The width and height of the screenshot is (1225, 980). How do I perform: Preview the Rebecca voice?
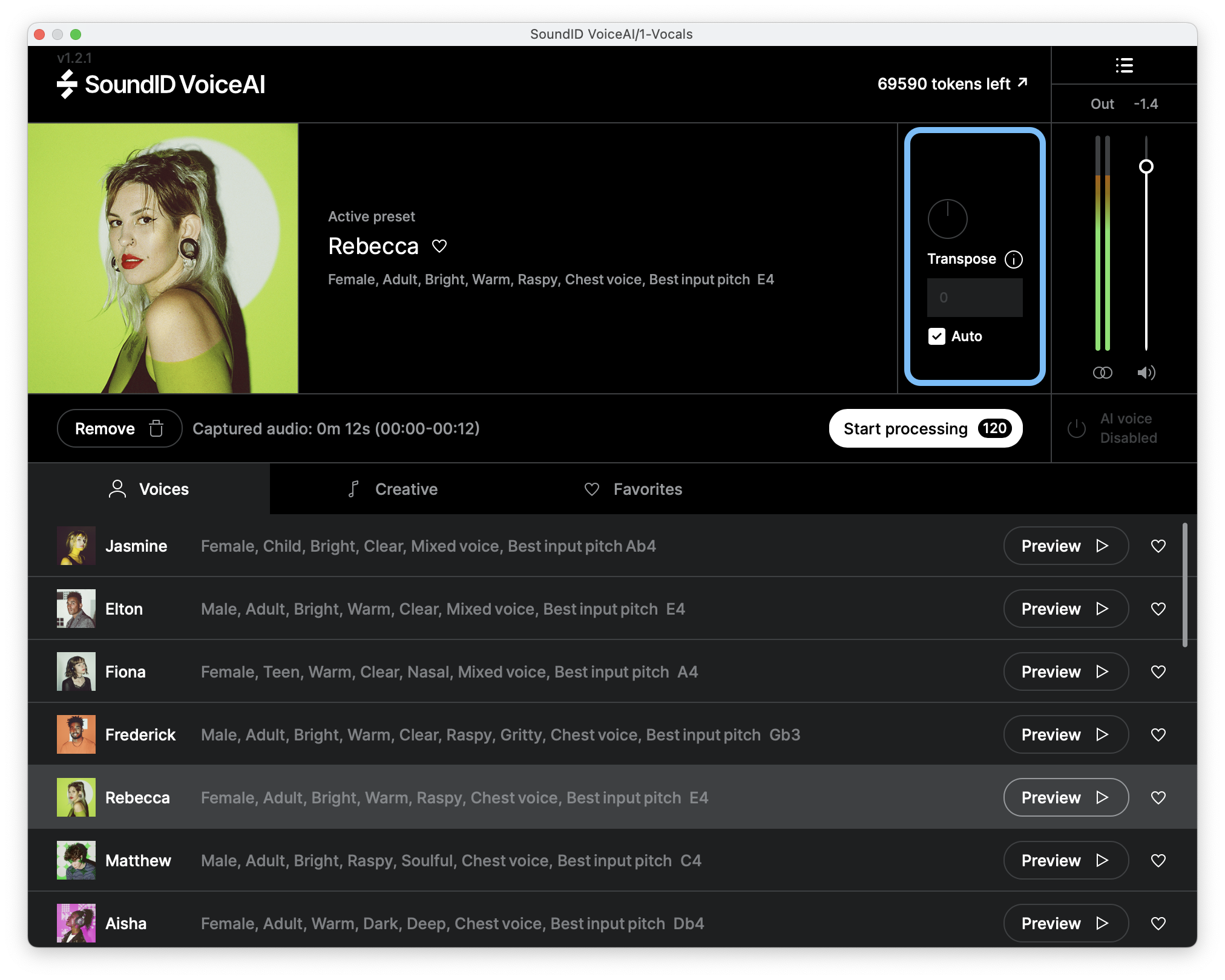(x=1065, y=797)
